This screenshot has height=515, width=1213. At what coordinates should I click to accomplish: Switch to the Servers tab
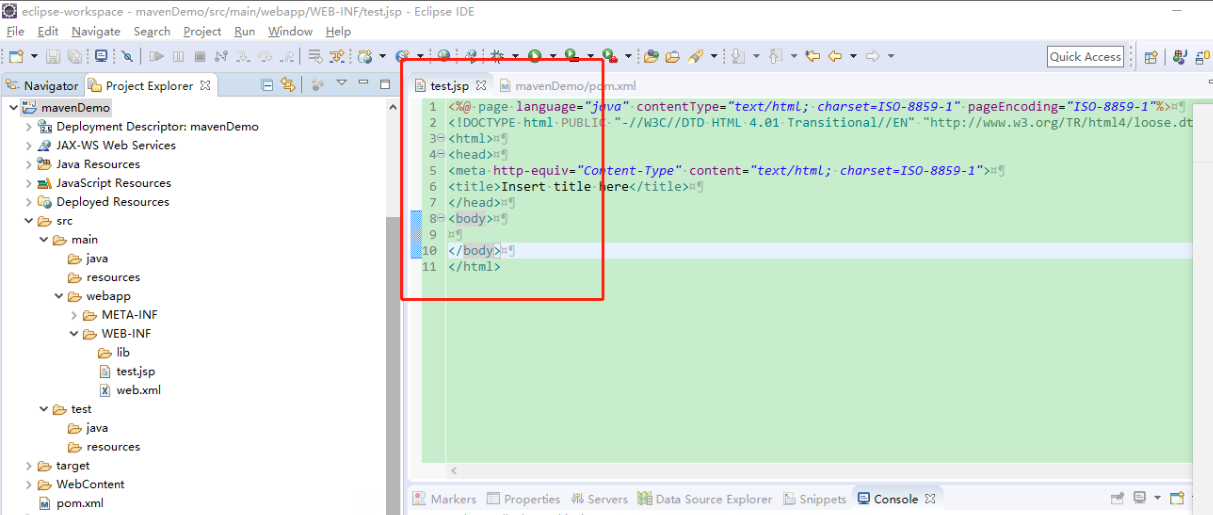[599, 499]
